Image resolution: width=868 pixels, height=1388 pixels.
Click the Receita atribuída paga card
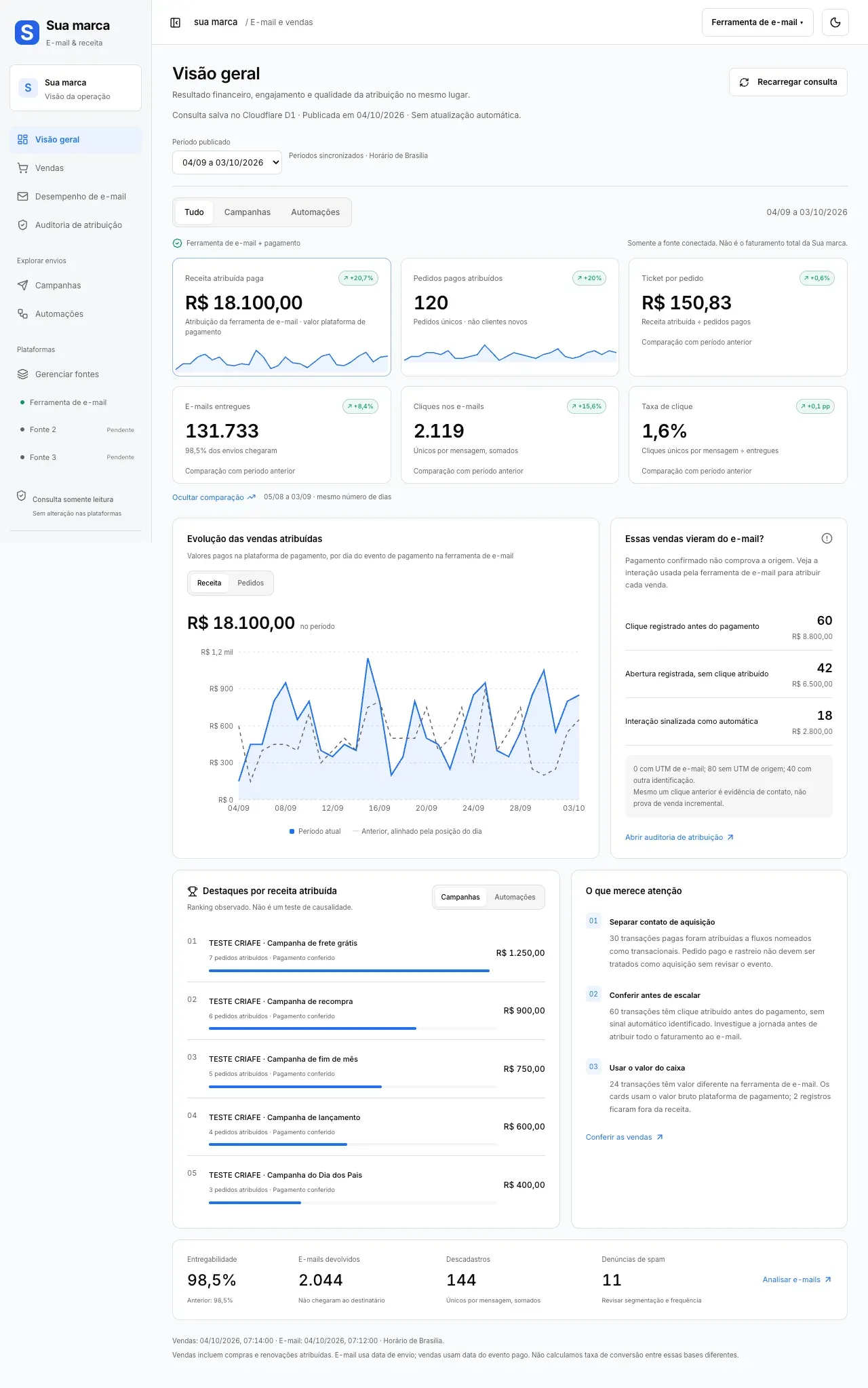click(x=281, y=317)
